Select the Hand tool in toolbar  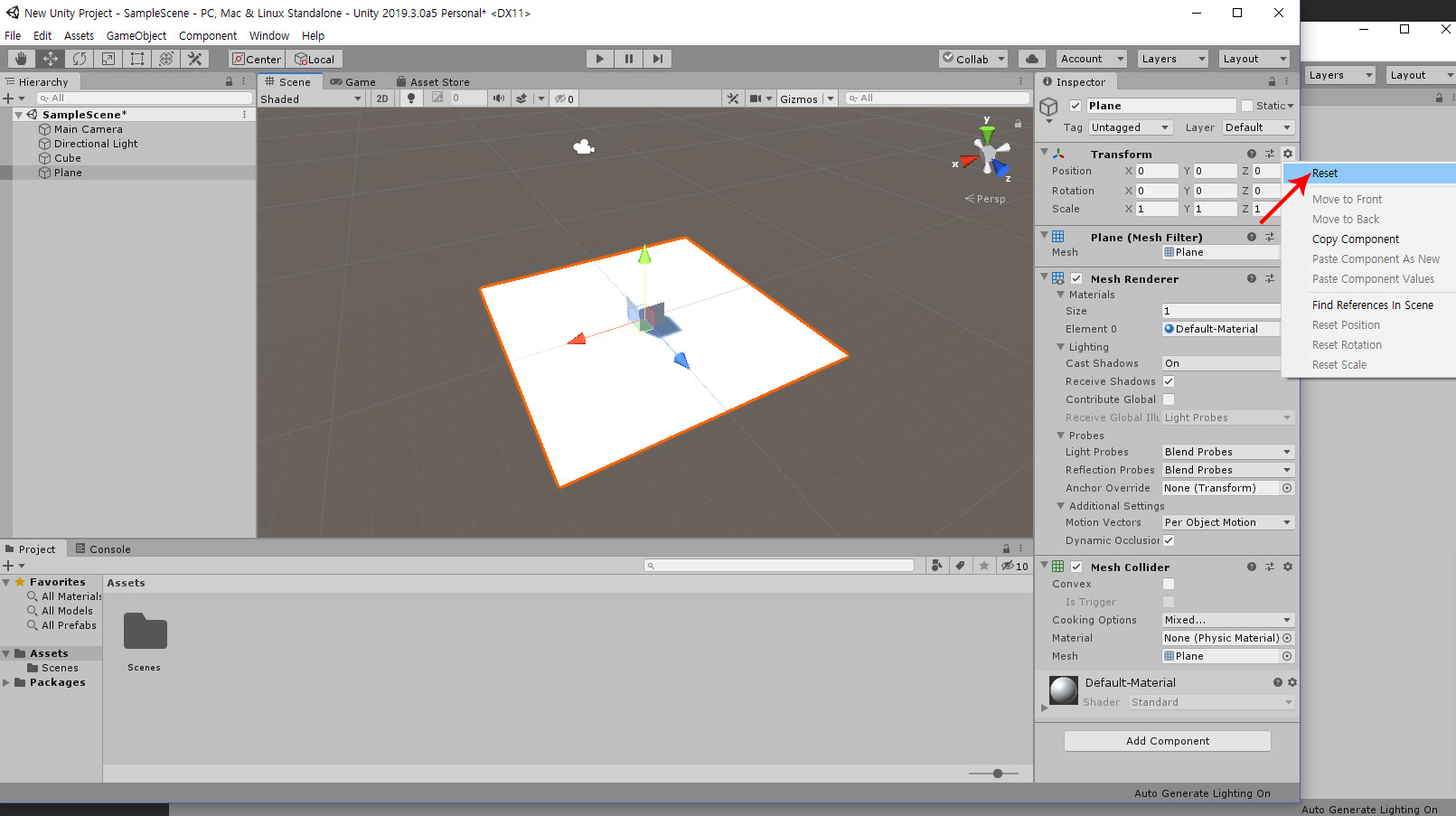(x=21, y=59)
